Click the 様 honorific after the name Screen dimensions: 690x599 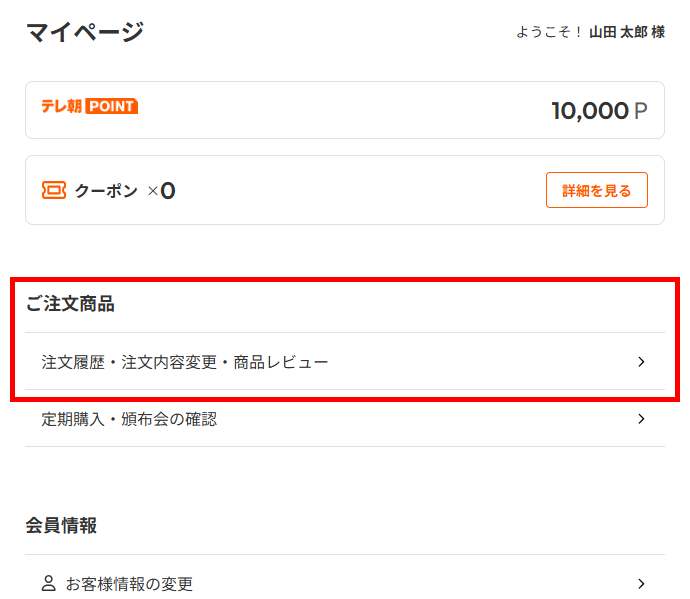coord(658,32)
